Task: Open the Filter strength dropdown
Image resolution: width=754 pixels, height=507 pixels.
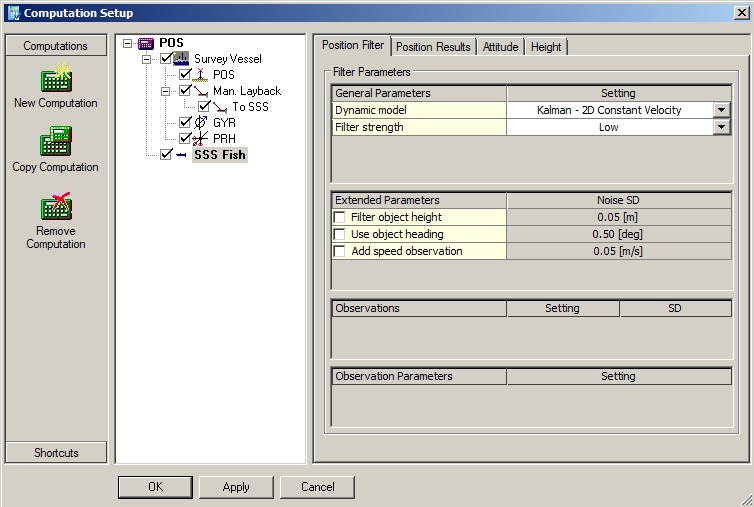Action: click(721, 127)
